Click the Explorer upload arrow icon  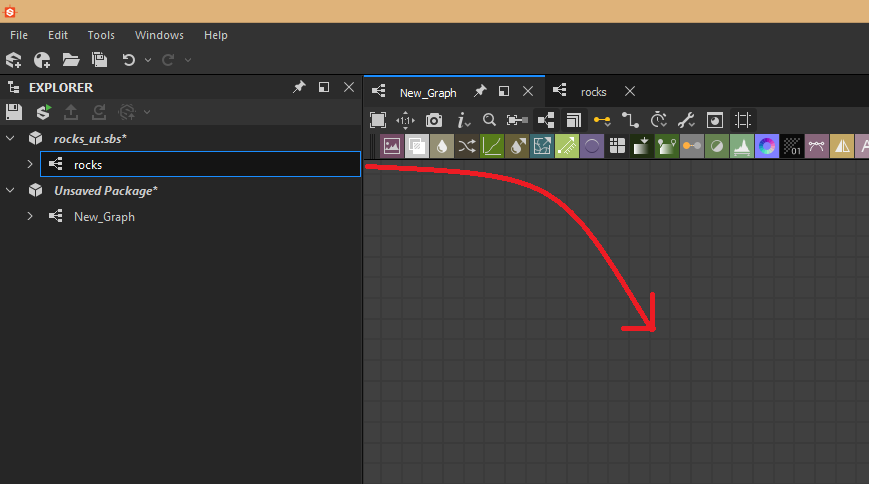tap(71, 112)
